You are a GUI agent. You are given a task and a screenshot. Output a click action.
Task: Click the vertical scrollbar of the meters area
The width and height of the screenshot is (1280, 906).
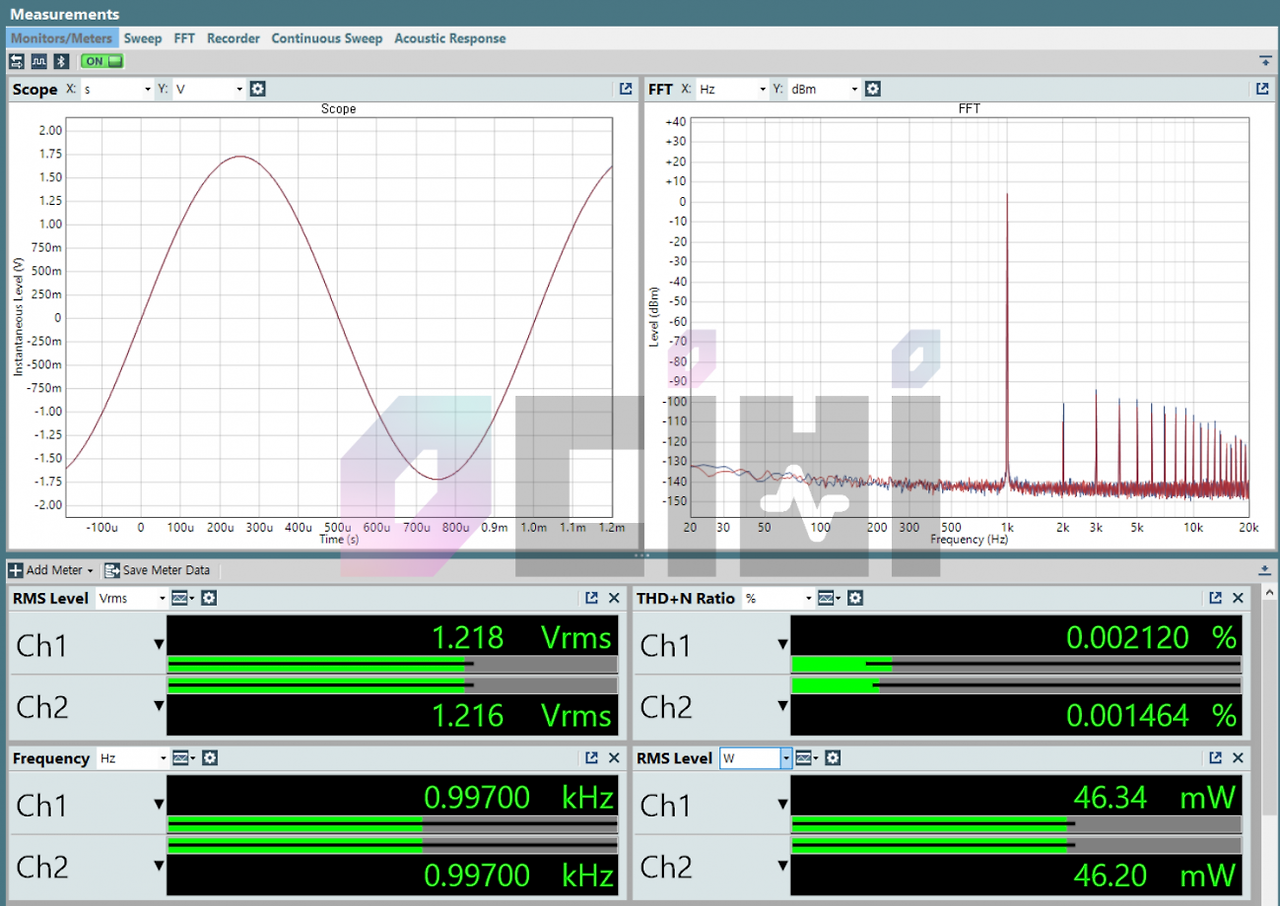point(1272,745)
